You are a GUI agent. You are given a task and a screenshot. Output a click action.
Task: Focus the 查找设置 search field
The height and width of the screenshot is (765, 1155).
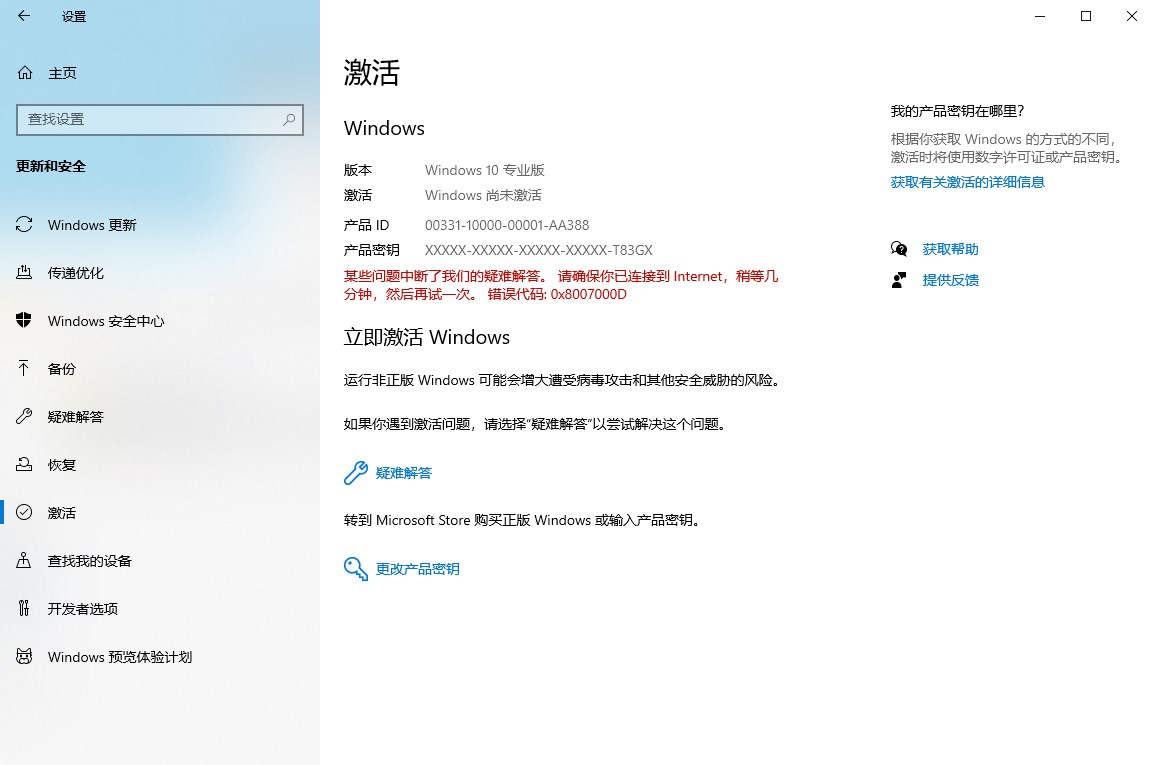150,119
